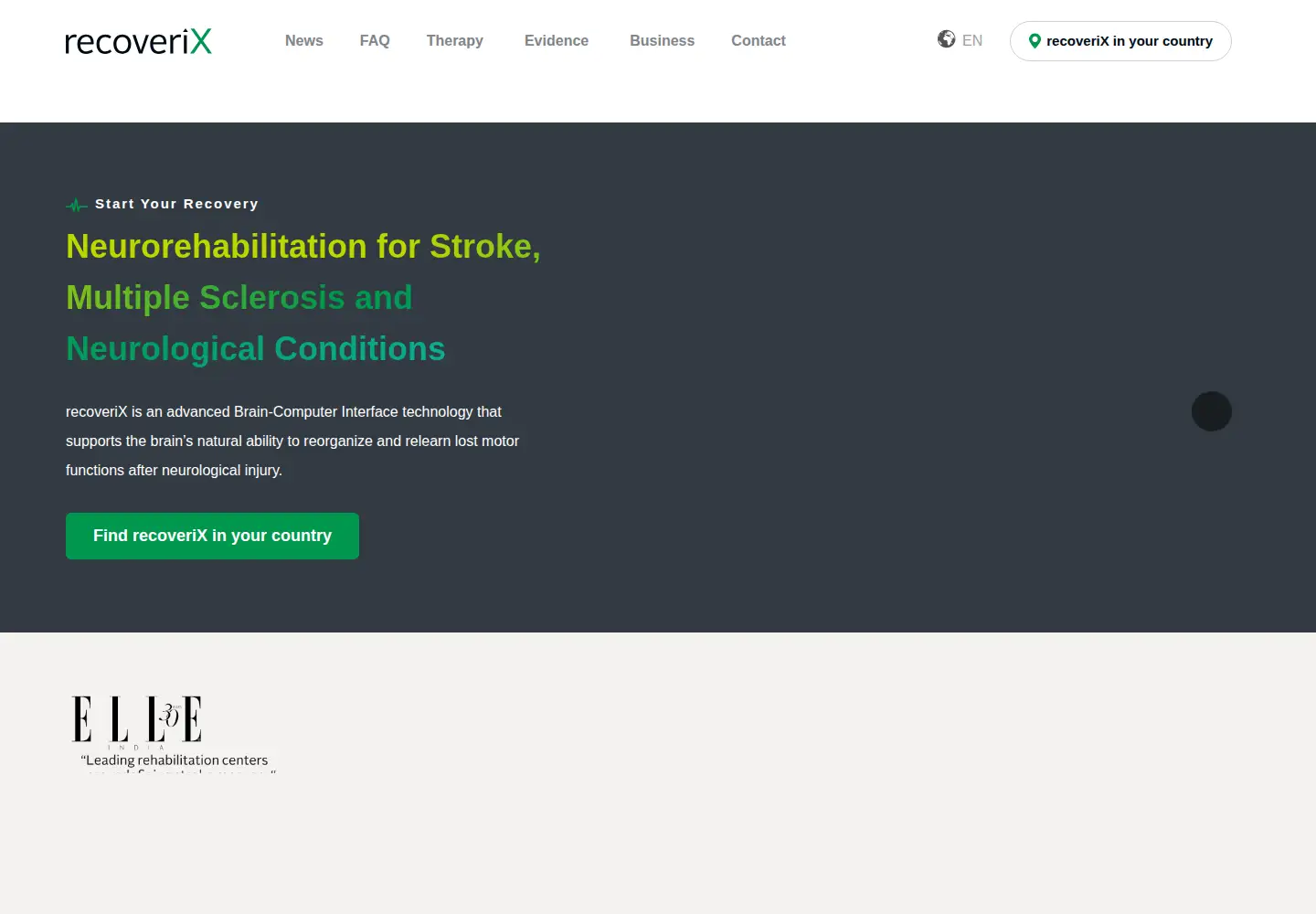Click the Brain-Computer Interface description paragraph
This screenshot has height=914, width=1316.
click(x=292, y=441)
